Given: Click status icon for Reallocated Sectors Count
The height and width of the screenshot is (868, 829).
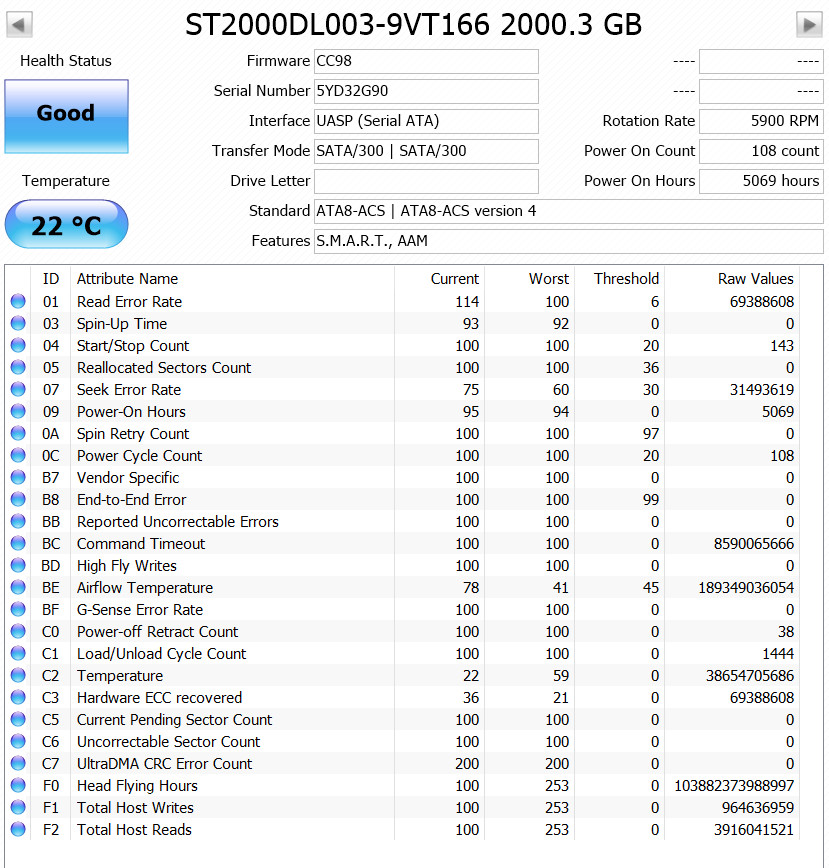Looking at the screenshot, I should [18, 367].
